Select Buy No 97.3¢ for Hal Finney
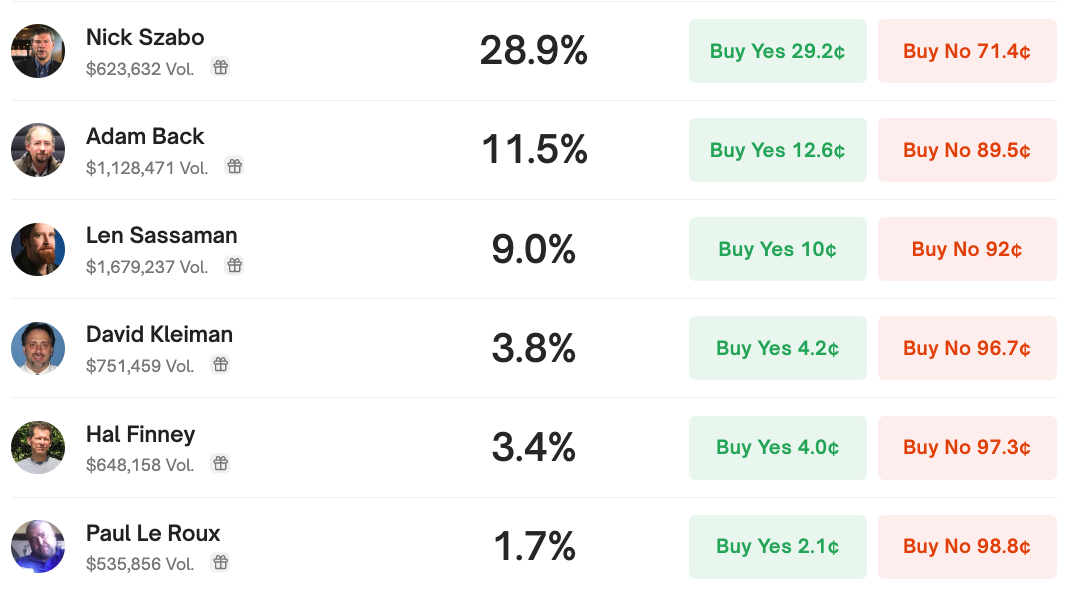Image resolution: width=1072 pixels, height=596 pixels. (967, 448)
